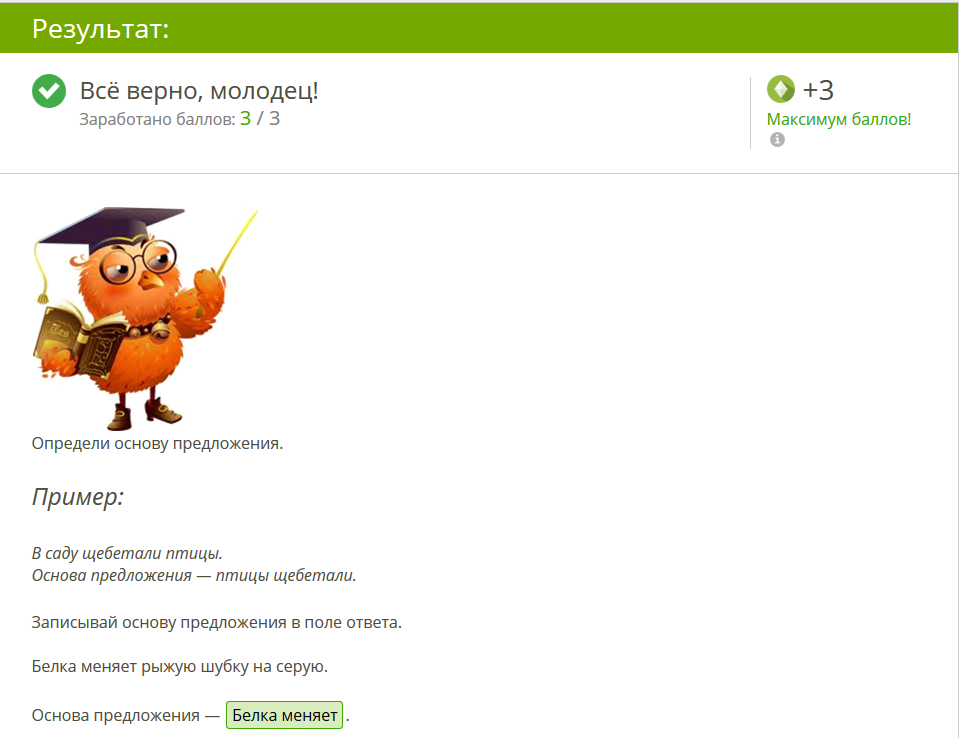Click the Всё верно, молодец! heading
This screenshot has height=738, width=959.
199,90
